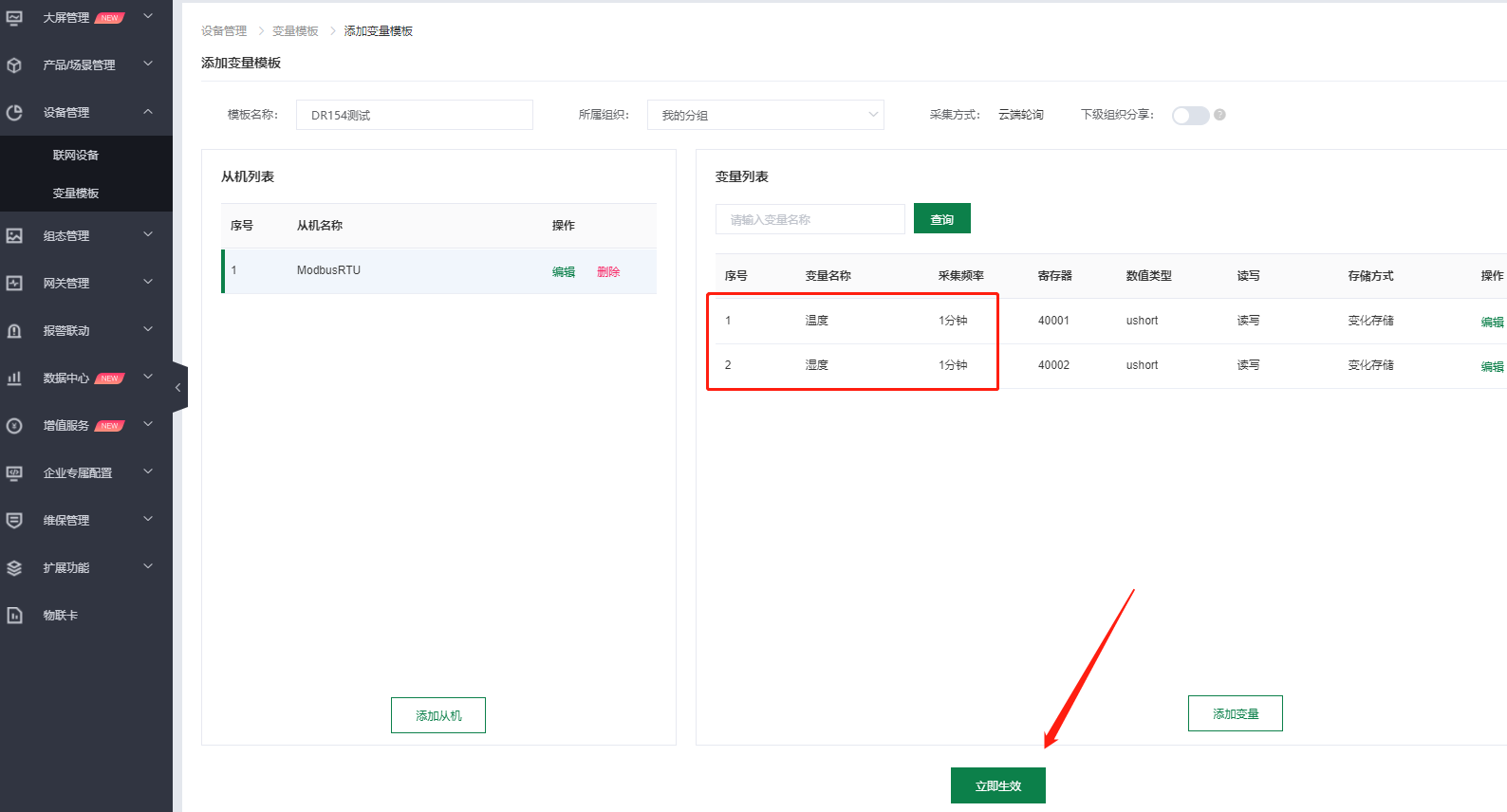This screenshot has width=1507, height=812.
Task: Click the 组态管理 picture icon
Action: click(x=14, y=235)
